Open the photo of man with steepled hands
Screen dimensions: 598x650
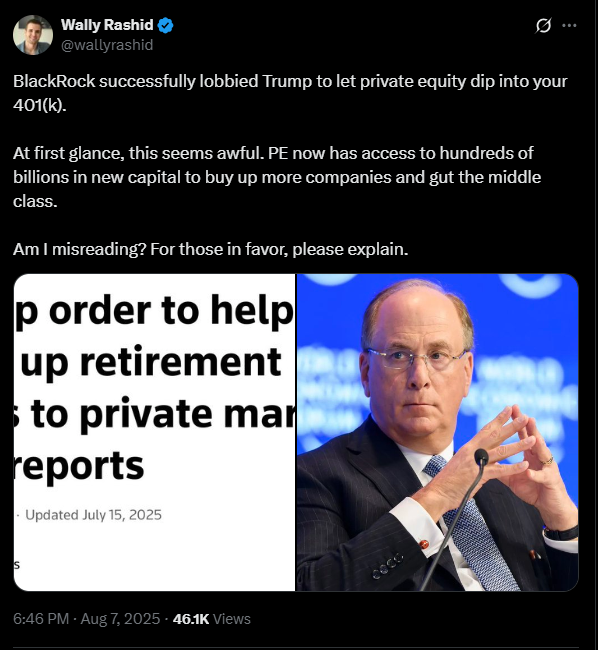click(437, 432)
